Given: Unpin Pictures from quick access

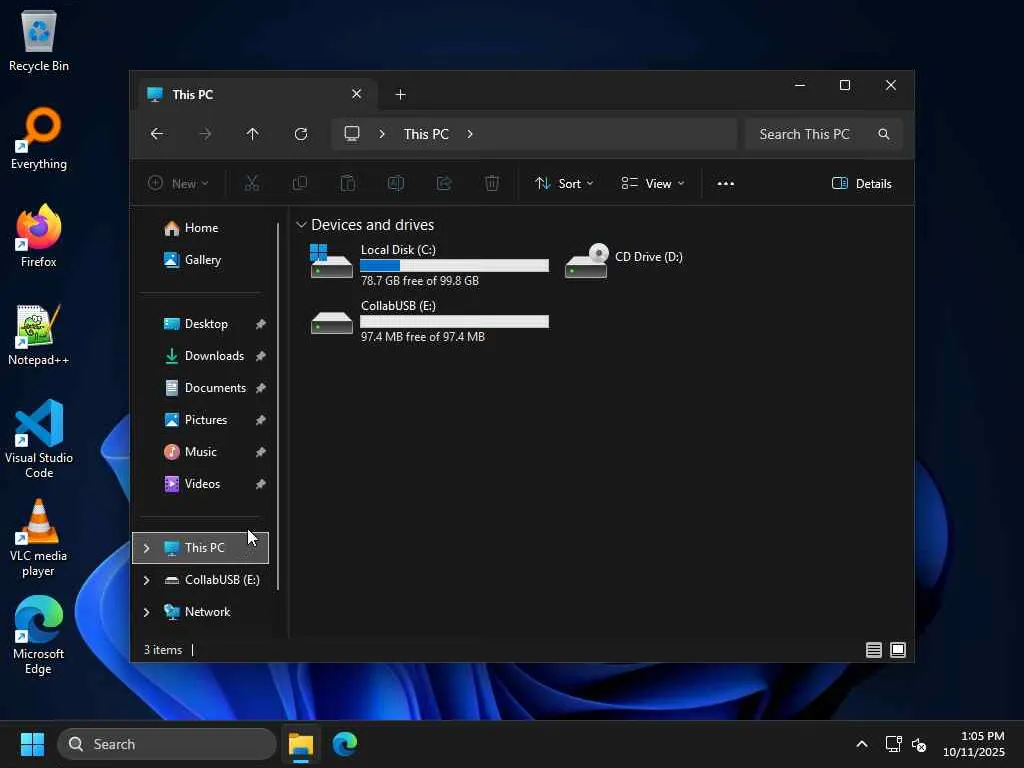Looking at the screenshot, I should (x=261, y=420).
